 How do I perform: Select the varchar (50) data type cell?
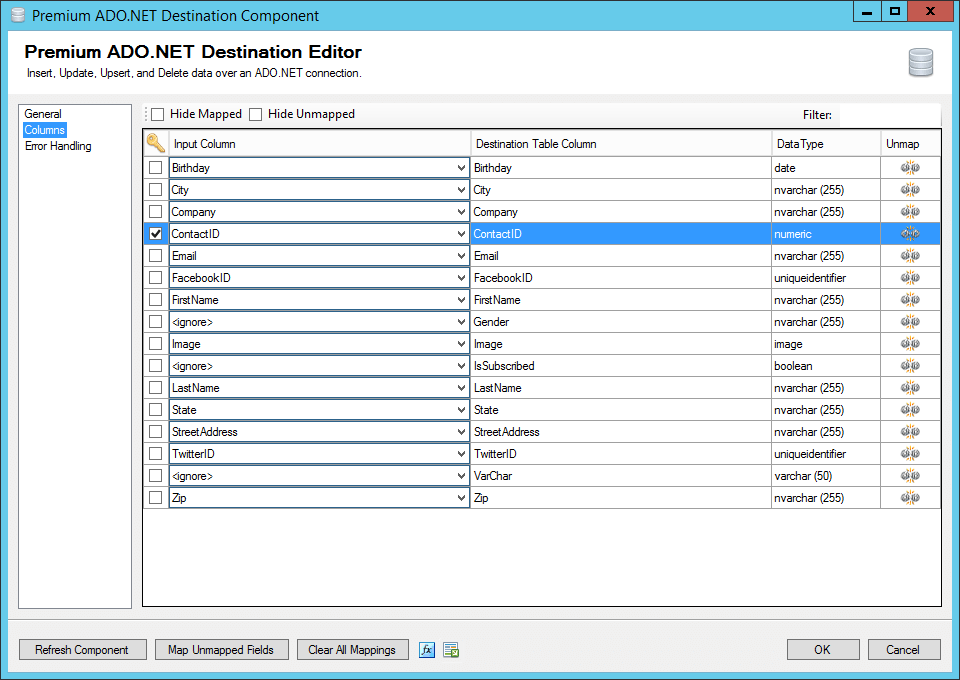(826, 476)
